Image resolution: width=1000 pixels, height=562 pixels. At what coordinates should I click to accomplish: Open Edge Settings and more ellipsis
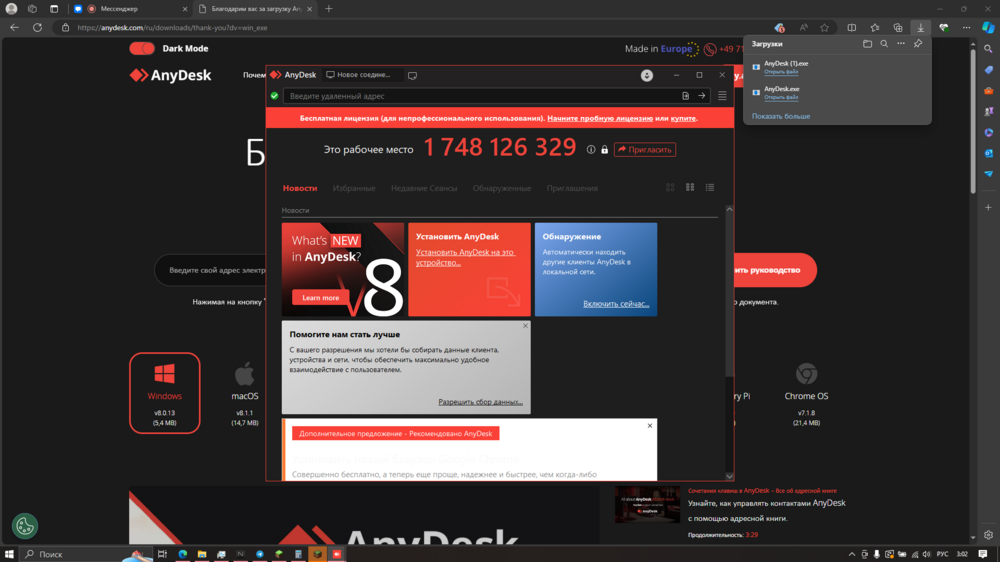coord(966,27)
